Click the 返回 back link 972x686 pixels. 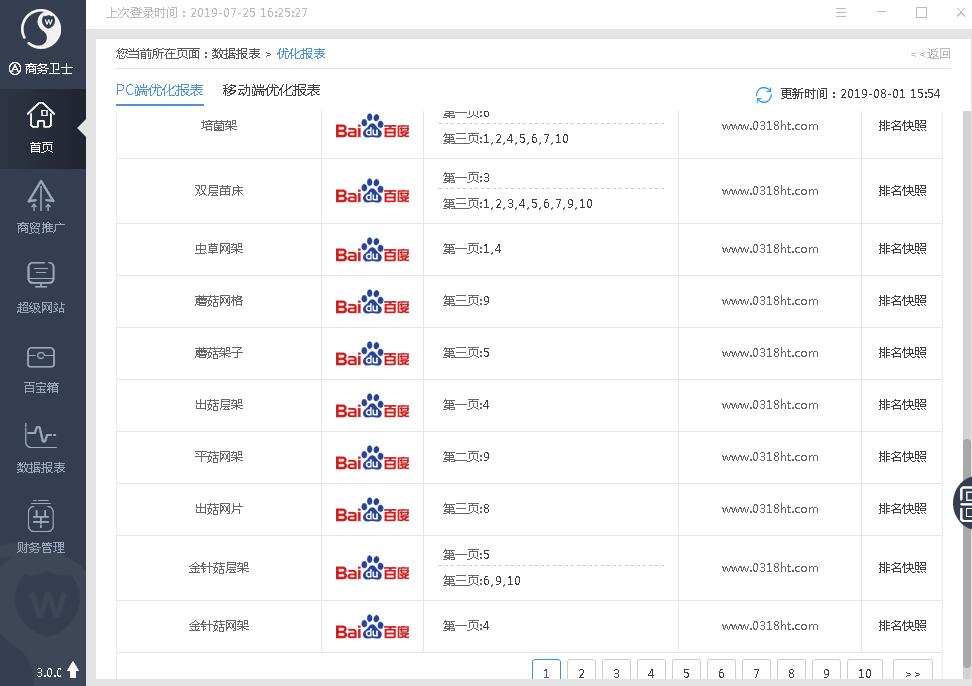[x=930, y=54]
